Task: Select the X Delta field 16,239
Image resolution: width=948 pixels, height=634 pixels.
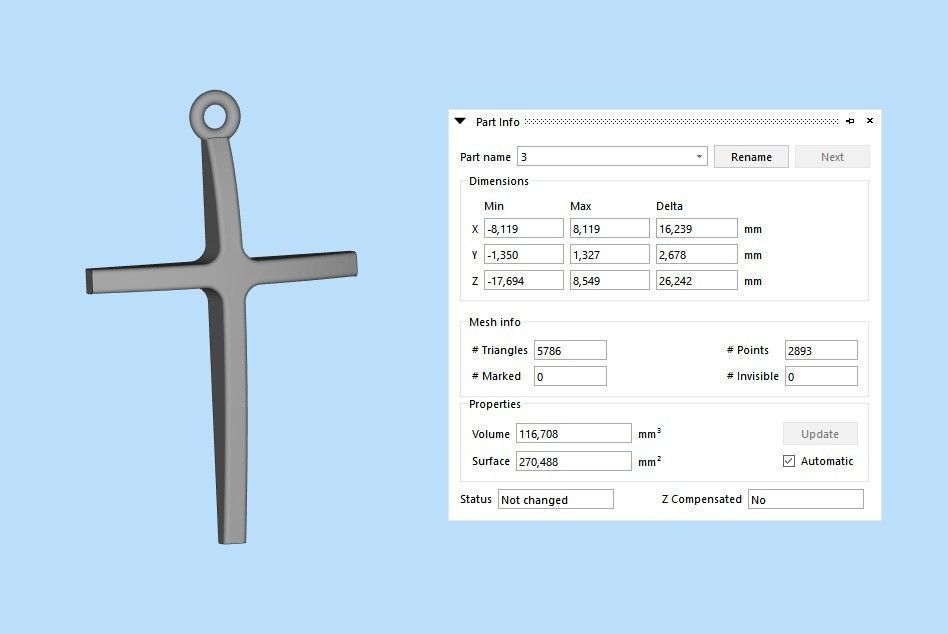Action: click(696, 228)
